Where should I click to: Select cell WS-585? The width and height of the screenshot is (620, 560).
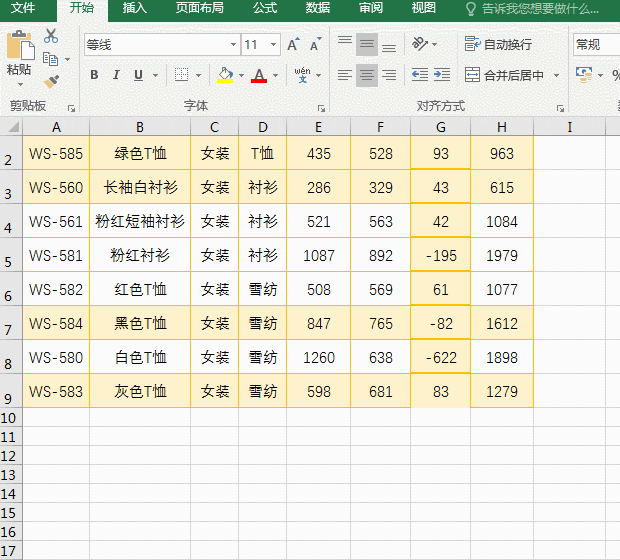click(56, 153)
